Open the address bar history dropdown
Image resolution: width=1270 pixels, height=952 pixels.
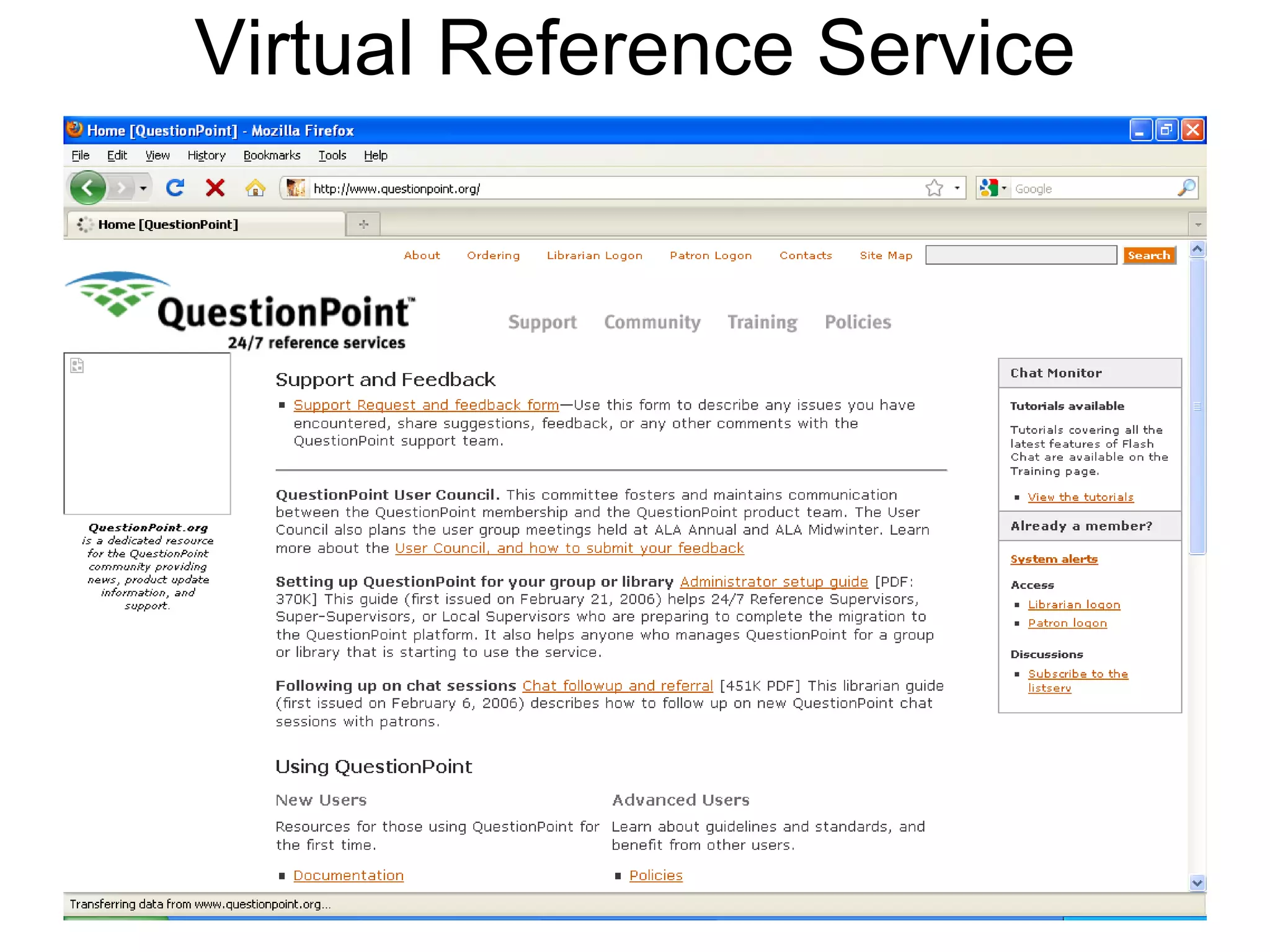click(x=957, y=188)
